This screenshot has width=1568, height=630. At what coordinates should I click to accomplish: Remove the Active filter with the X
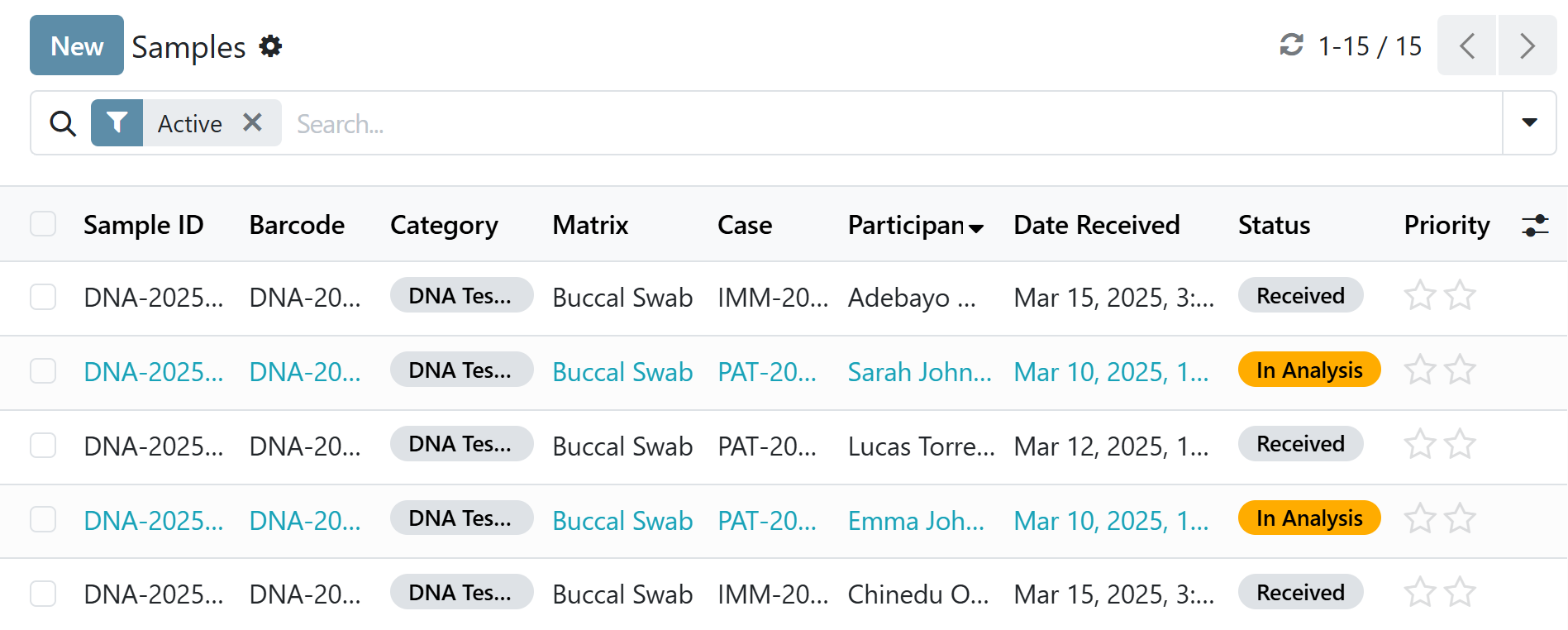253,122
